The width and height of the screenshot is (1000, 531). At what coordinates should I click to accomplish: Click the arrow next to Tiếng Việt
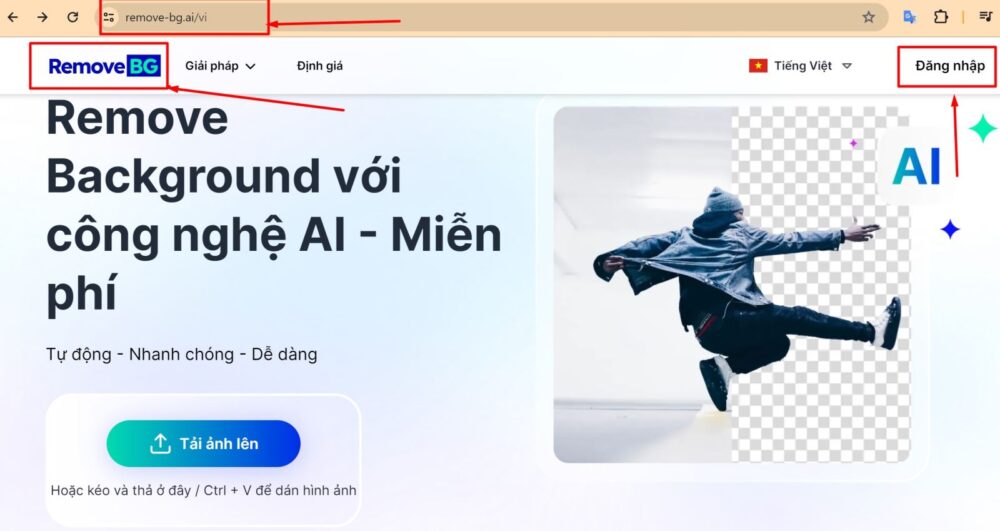pyautogui.click(x=847, y=66)
